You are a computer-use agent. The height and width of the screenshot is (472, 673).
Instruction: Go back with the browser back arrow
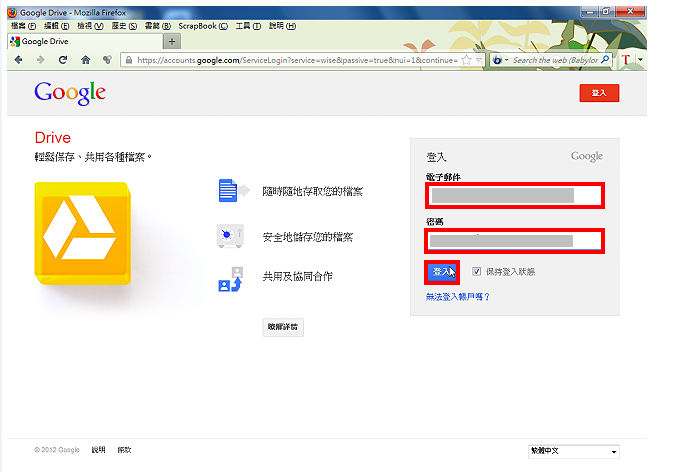point(18,60)
